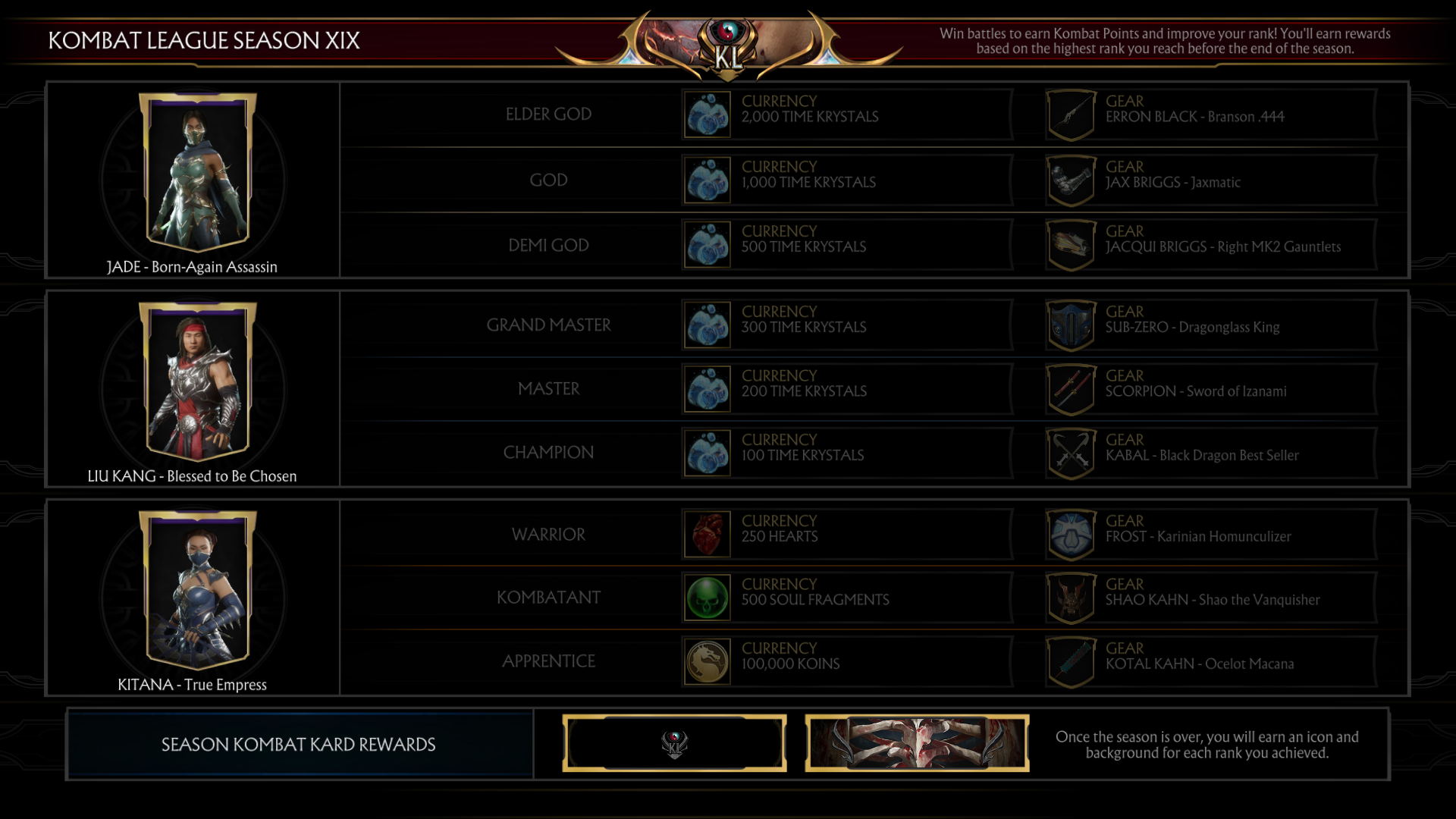Click the Kombat Kard background reward image
This screenshot has height=819, width=1456.
917,744
